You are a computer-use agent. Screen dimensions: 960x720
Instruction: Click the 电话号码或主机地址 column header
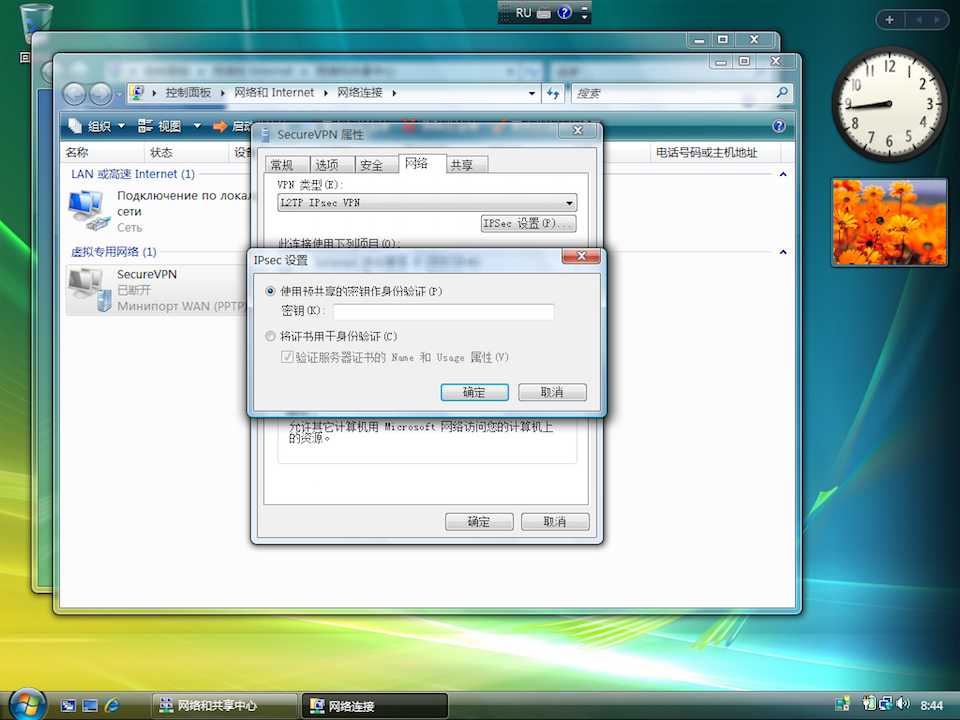tap(715, 152)
